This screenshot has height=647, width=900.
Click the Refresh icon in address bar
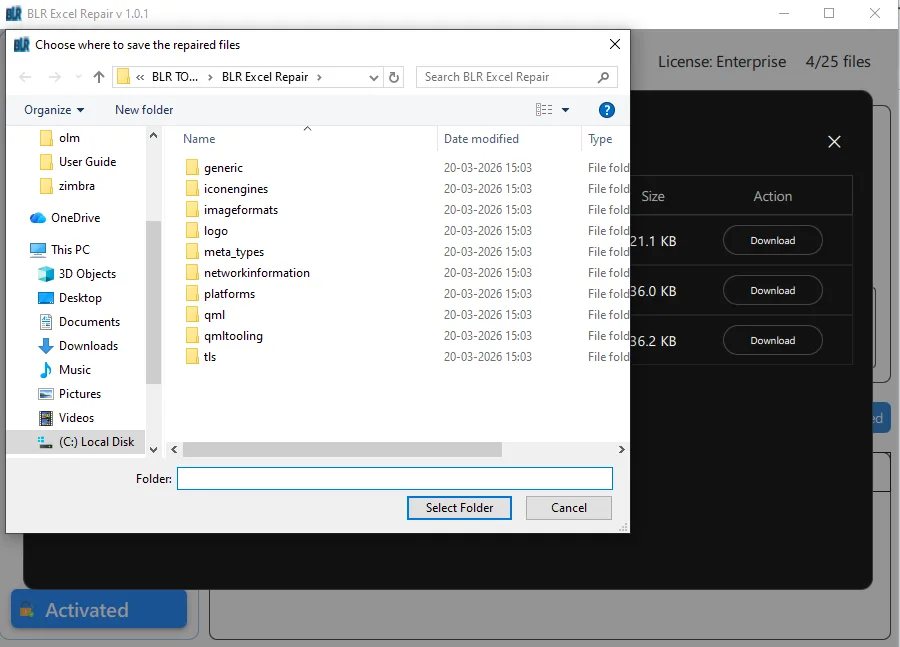click(394, 77)
